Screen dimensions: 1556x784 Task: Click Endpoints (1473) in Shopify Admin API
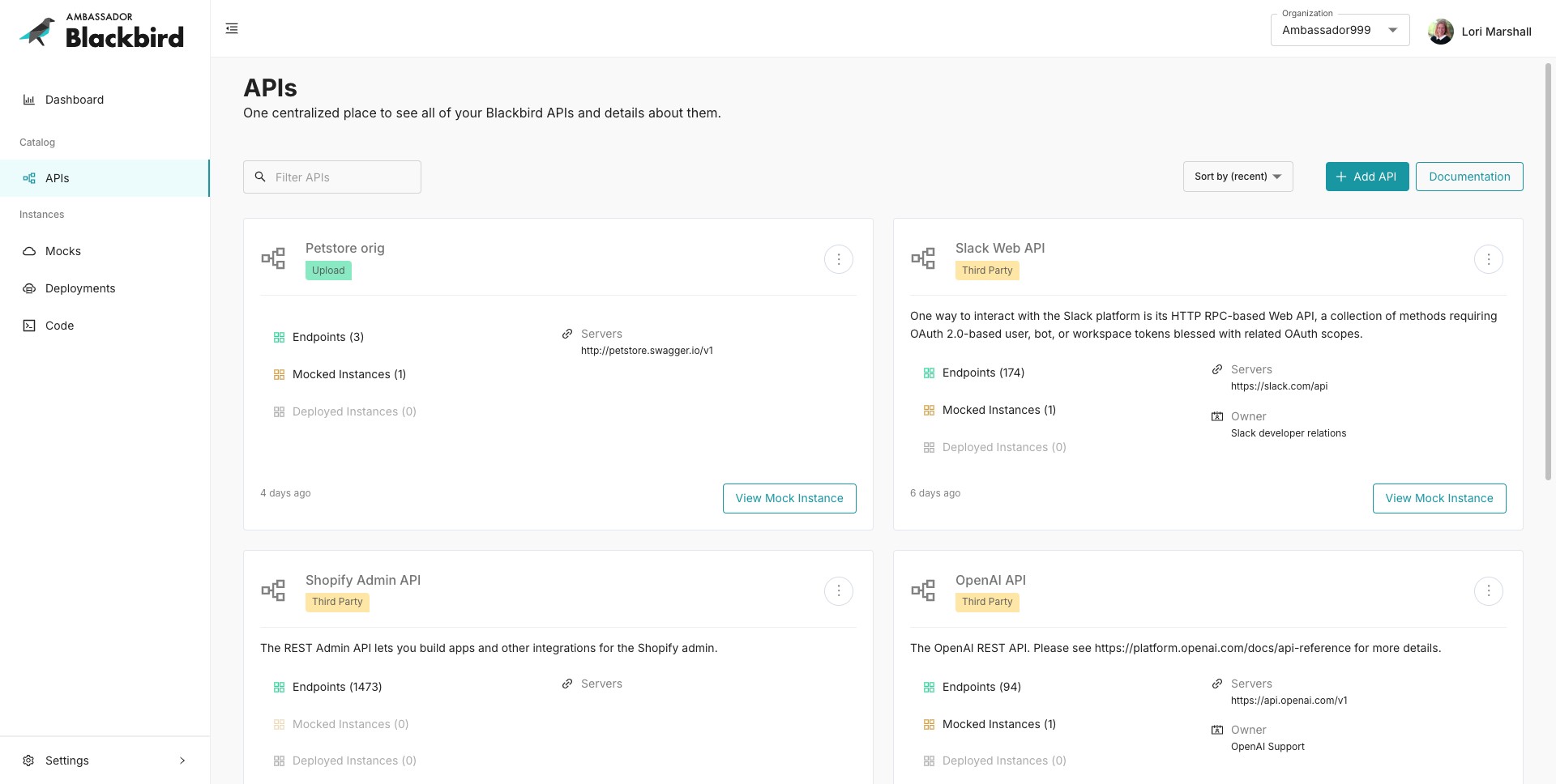pos(337,687)
